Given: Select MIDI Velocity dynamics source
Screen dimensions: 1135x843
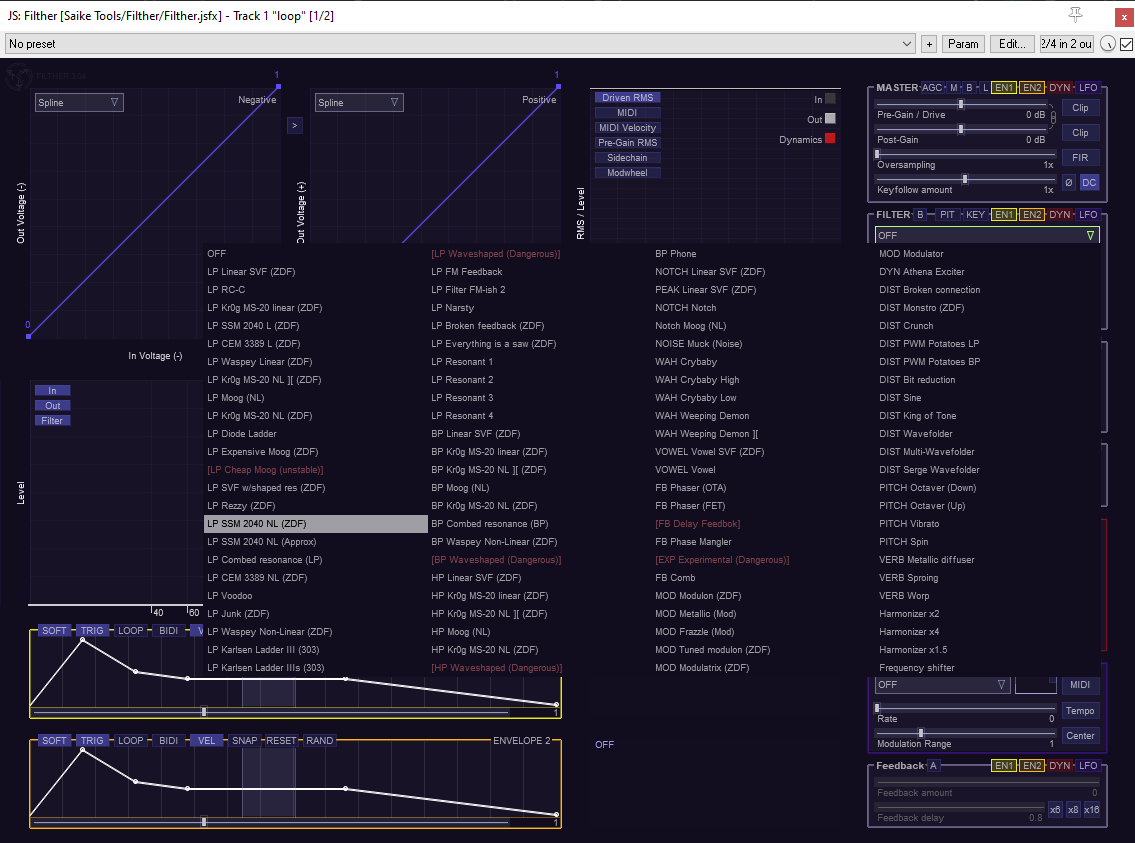Looking at the screenshot, I should [x=628, y=128].
